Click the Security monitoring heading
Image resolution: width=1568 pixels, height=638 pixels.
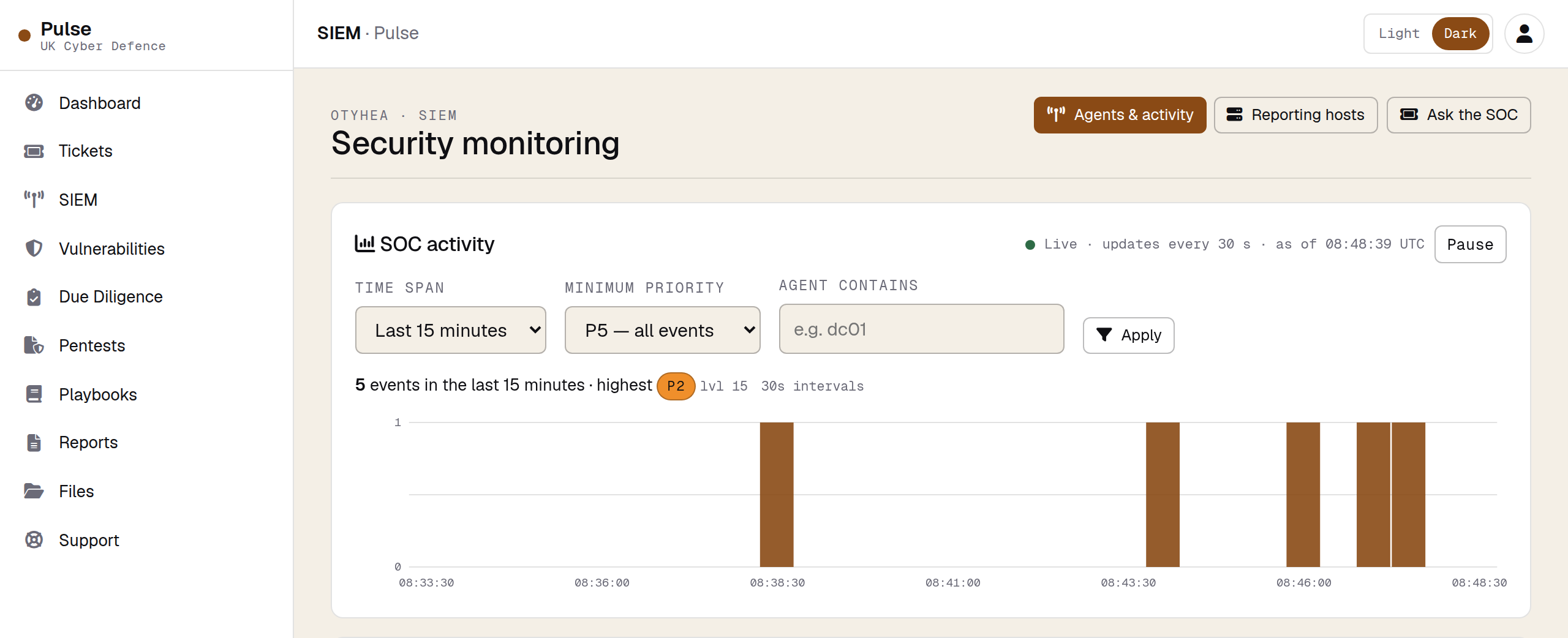(475, 143)
